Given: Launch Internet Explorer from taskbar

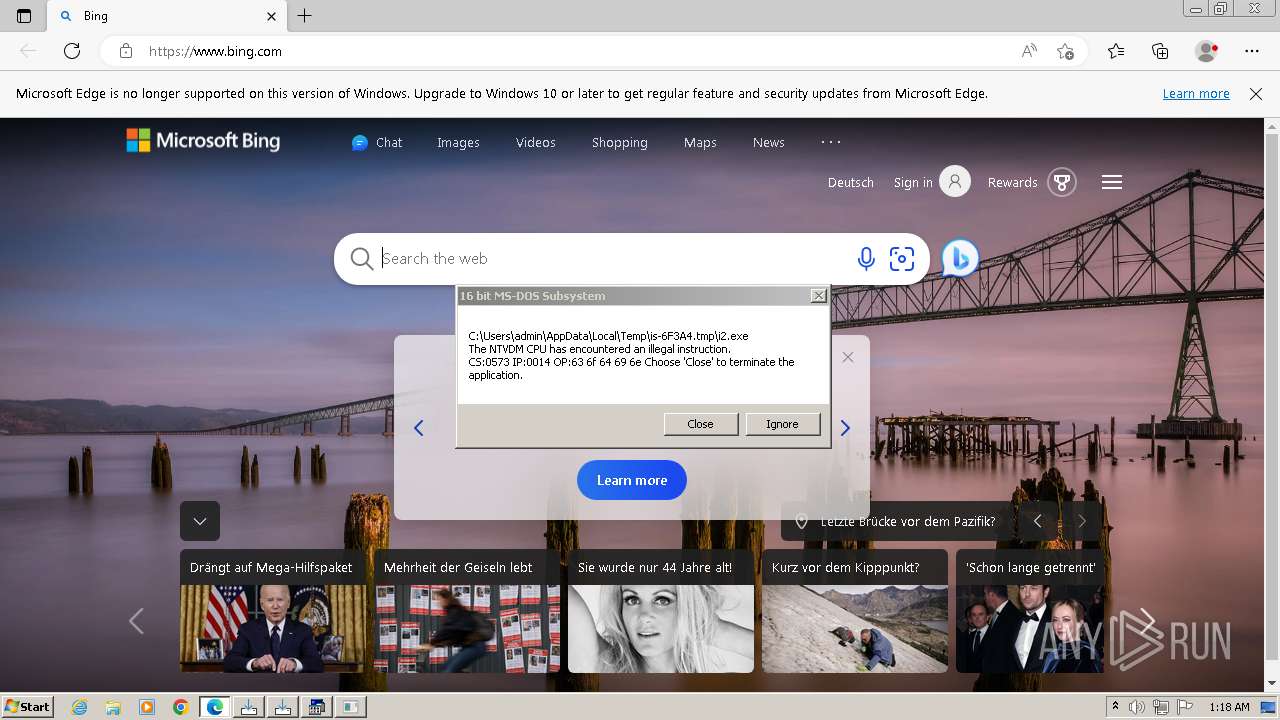Looking at the screenshot, I should click(x=79, y=707).
